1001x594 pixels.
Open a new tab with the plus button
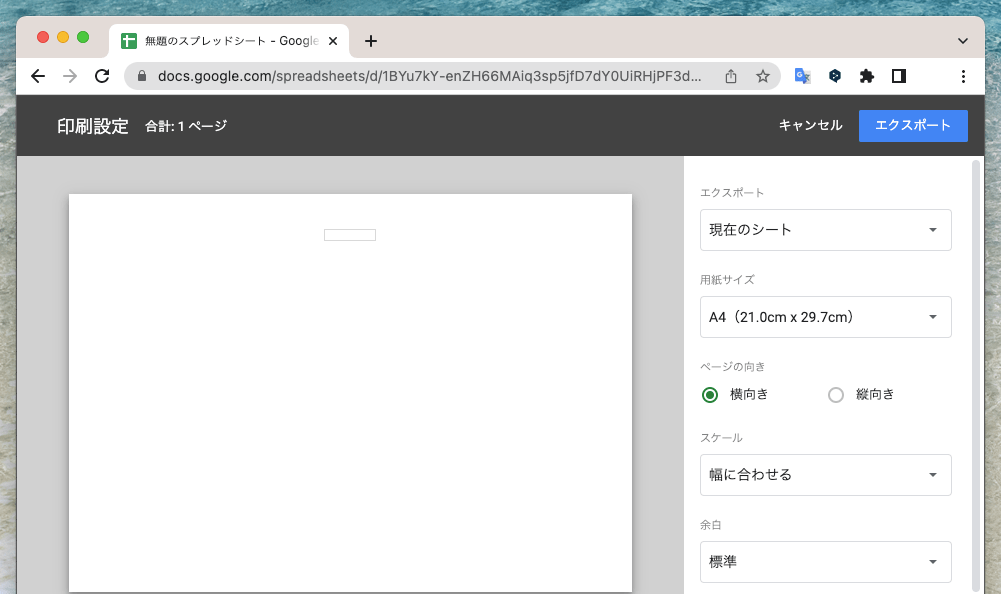click(x=371, y=41)
